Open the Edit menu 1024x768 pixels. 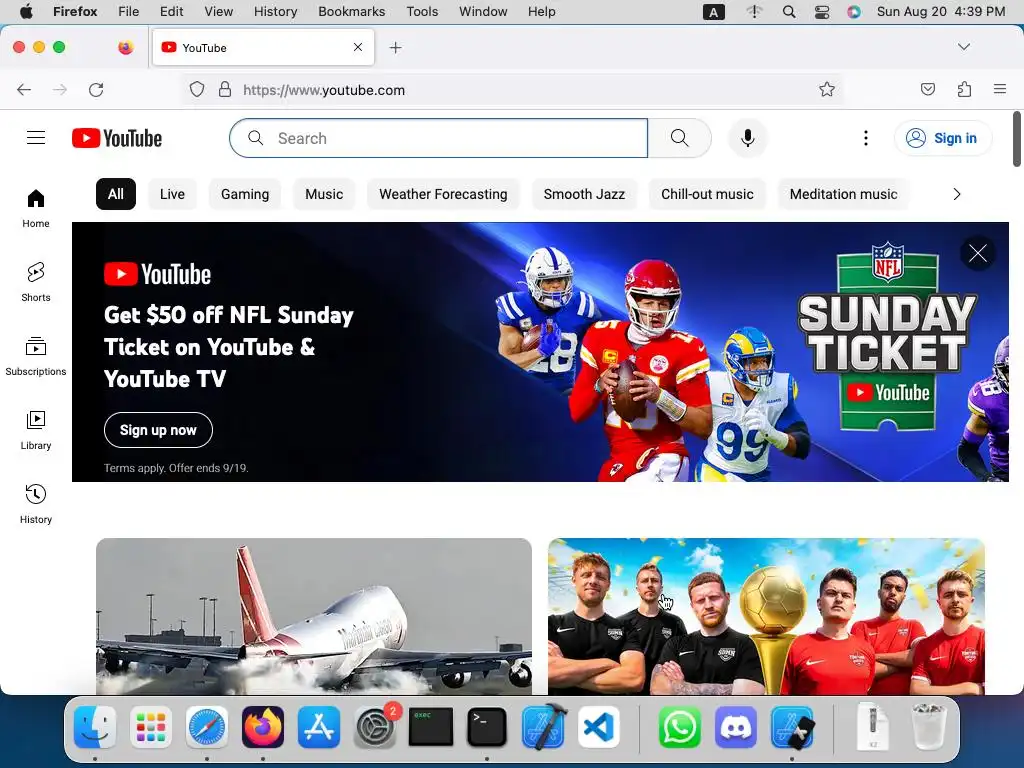point(171,12)
